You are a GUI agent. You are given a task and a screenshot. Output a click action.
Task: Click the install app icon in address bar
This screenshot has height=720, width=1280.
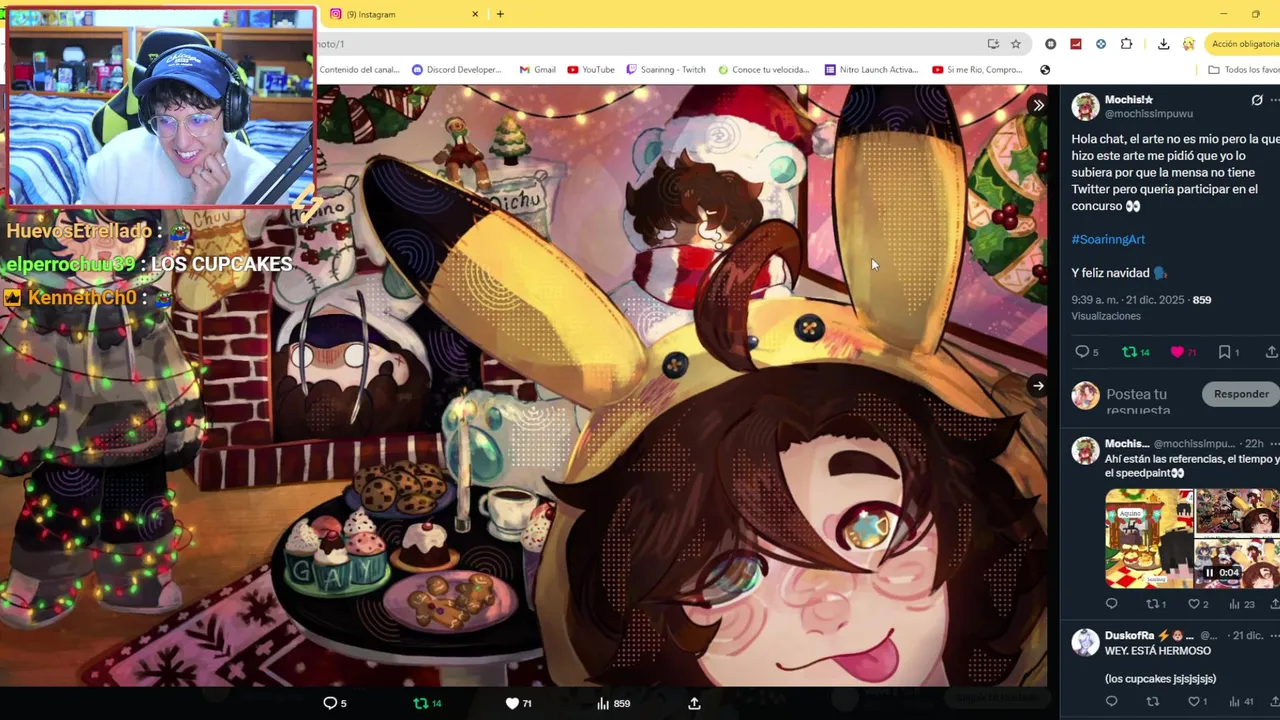click(993, 44)
